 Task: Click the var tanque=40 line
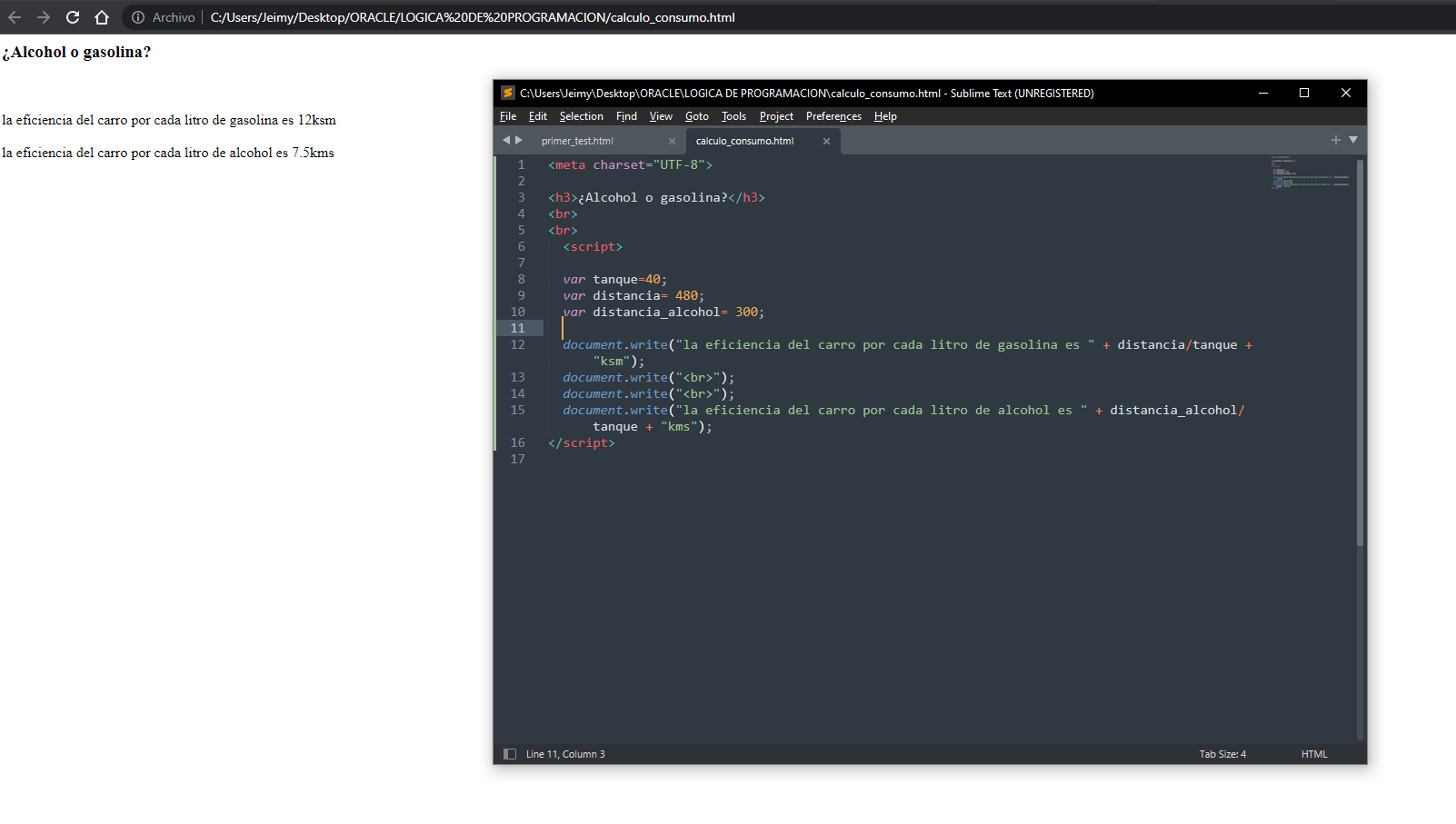(614, 279)
